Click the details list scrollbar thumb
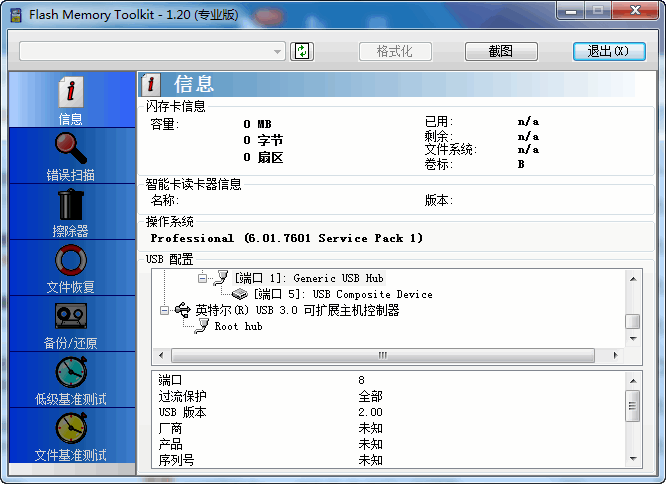This screenshot has width=666, height=484. pos(633,406)
